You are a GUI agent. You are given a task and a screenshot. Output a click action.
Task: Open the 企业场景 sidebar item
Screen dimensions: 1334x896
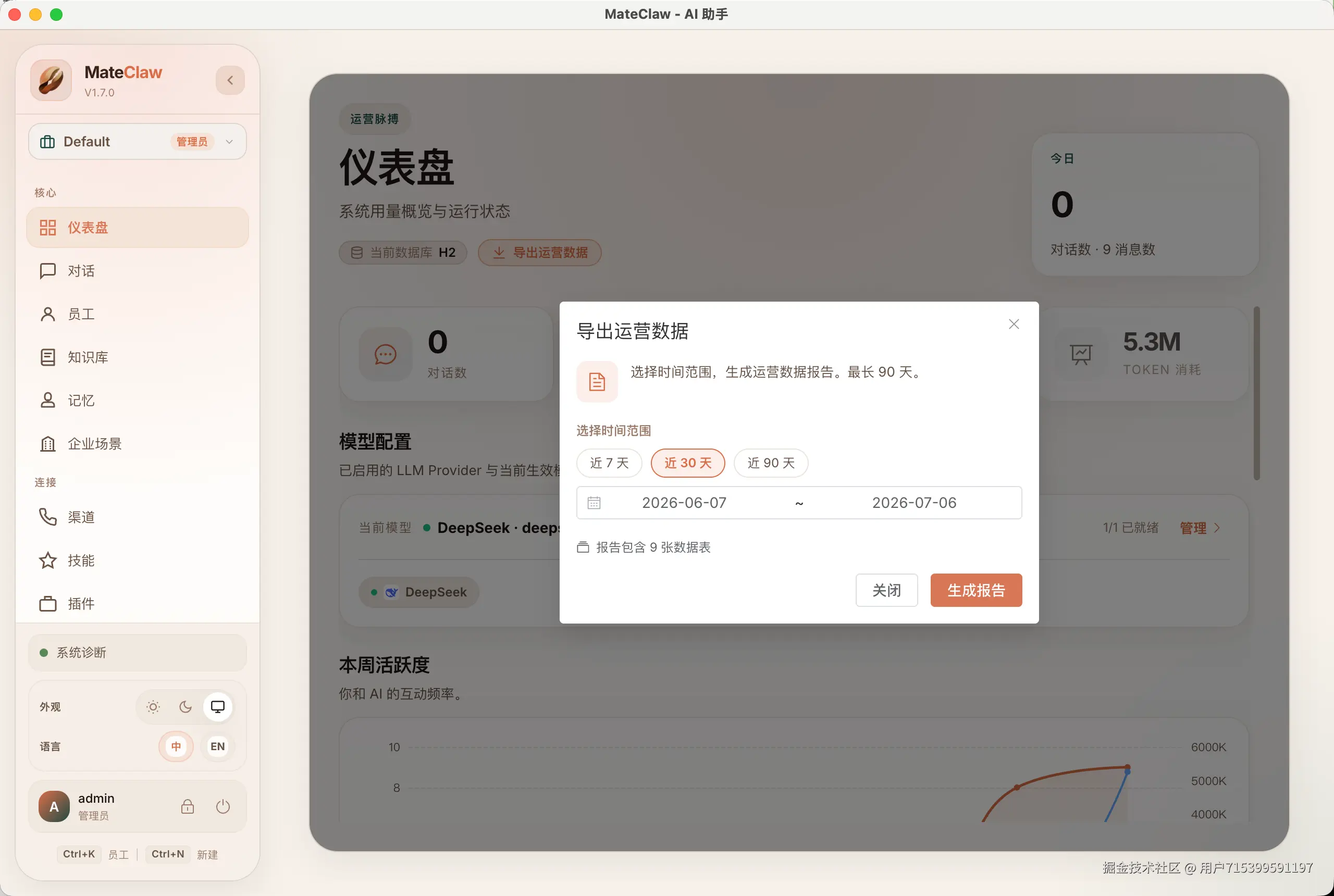[137, 443]
